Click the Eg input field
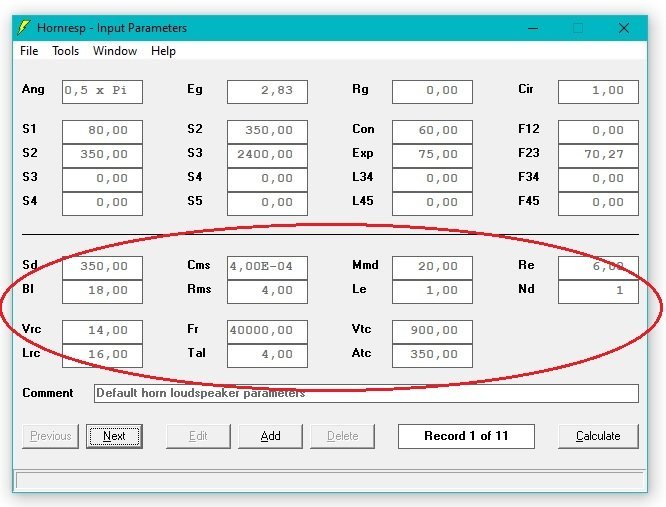 [x=267, y=92]
